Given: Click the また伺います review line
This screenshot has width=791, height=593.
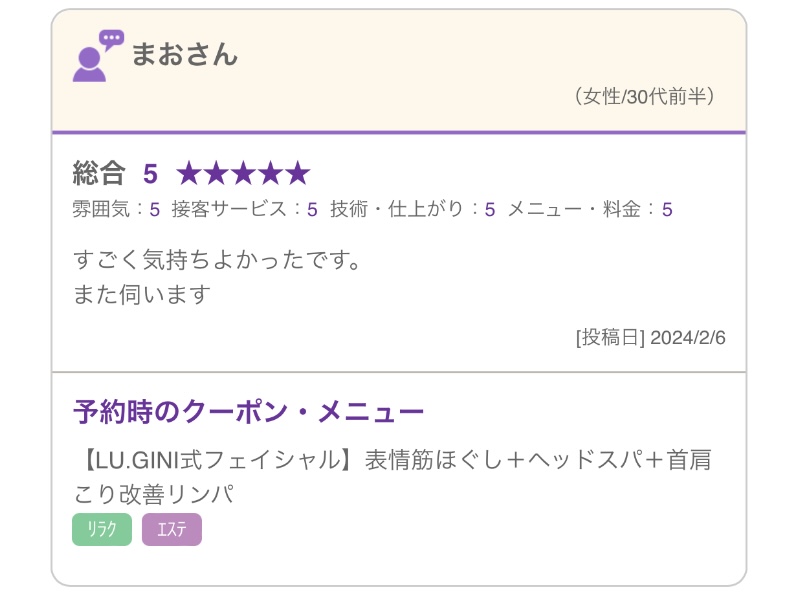Looking at the screenshot, I should 142,295.
